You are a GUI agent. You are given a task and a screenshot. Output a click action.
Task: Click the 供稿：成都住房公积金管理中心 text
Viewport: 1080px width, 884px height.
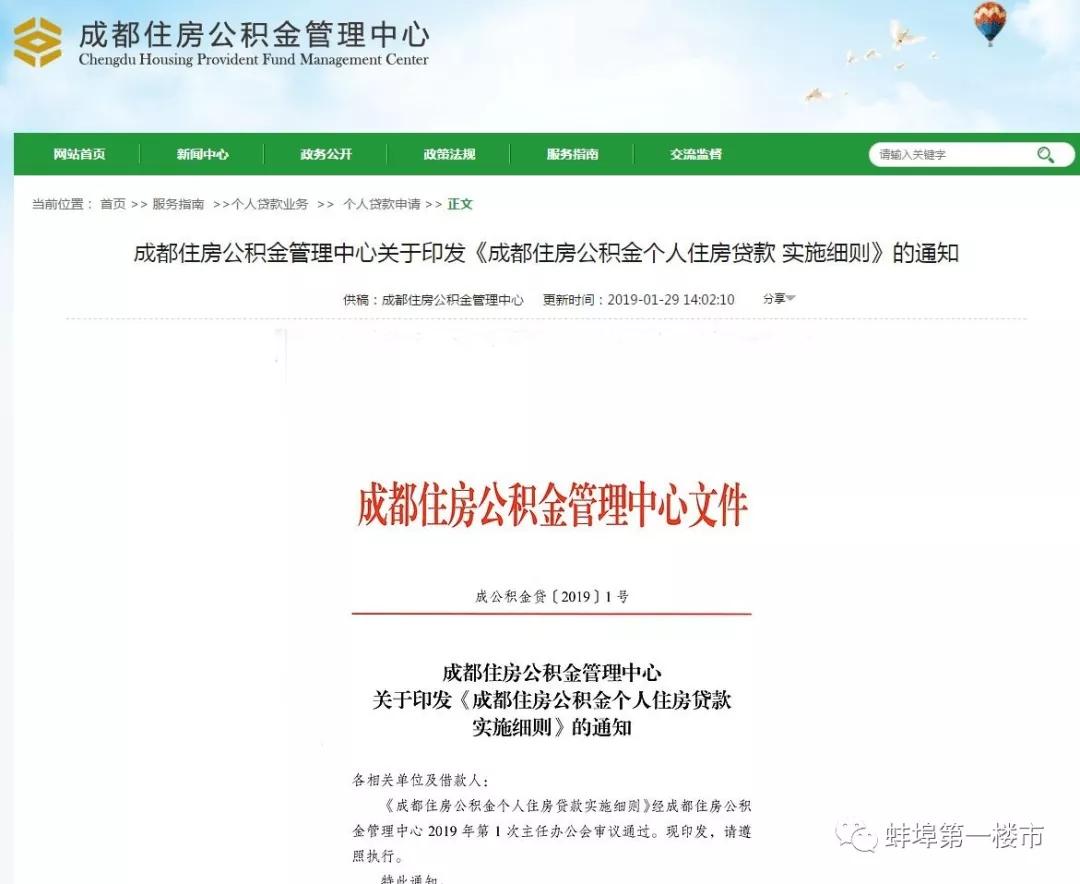pyautogui.click(x=433, y=299)
